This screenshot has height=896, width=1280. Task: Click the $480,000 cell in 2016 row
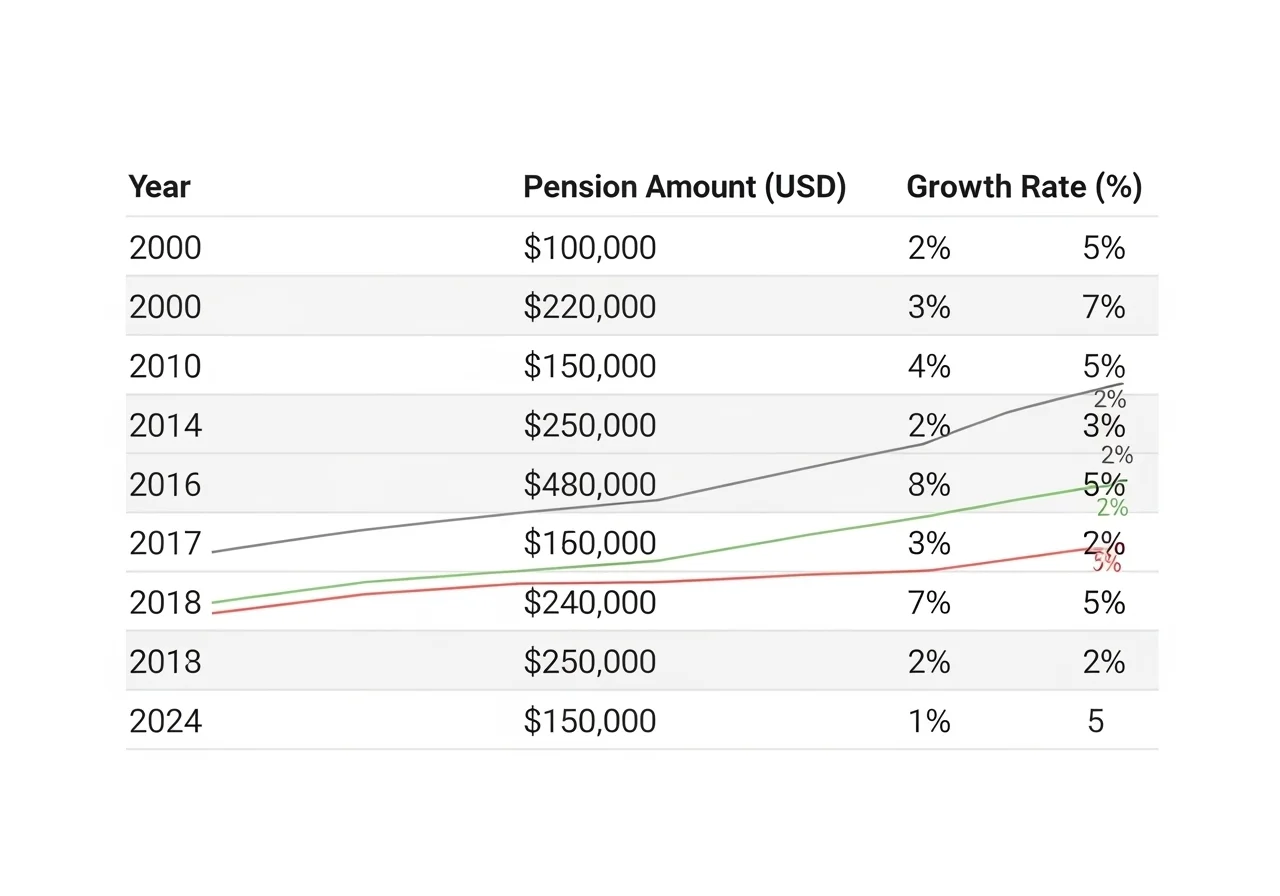pos(590,484)
